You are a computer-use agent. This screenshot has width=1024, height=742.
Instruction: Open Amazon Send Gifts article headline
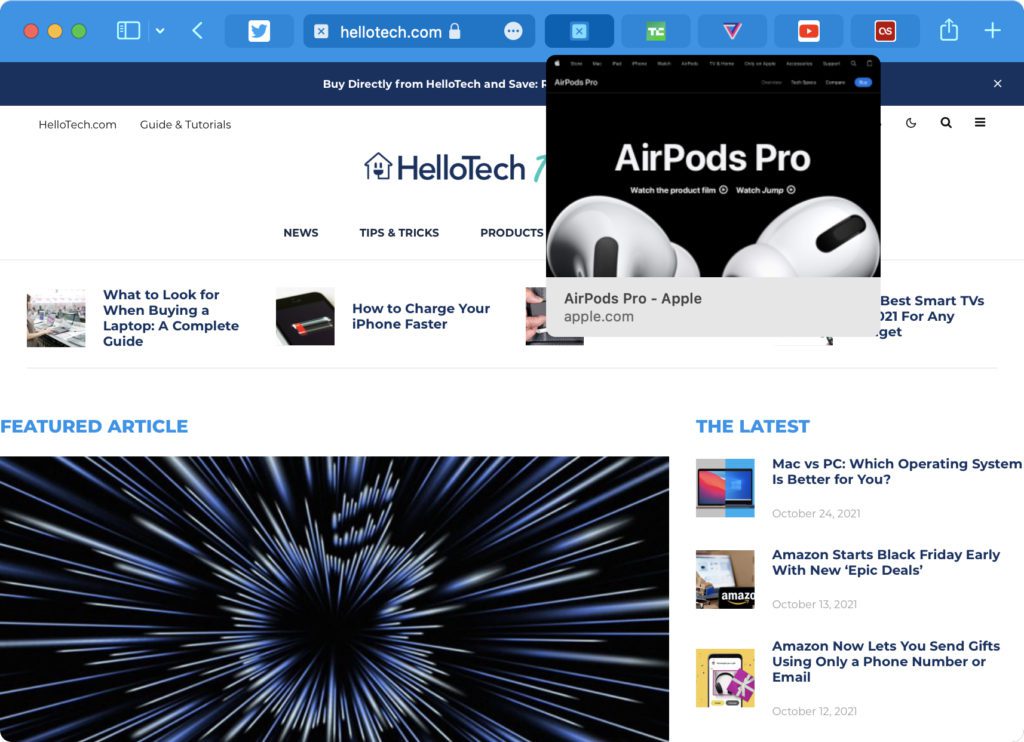click(886, 661)
